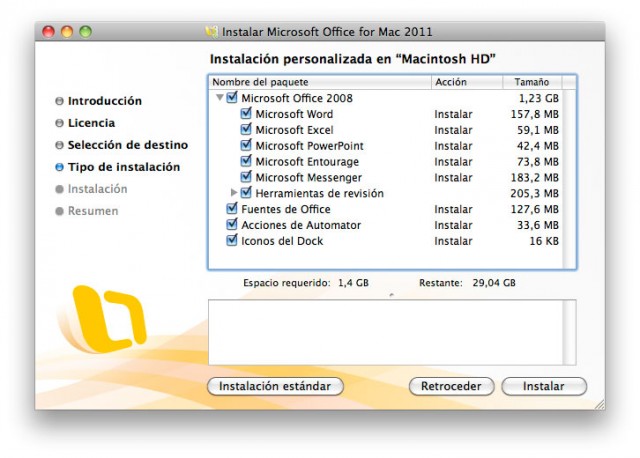Select the Fuentes de Office row label
Screen dimensions: 640x458
click(286, 209)
